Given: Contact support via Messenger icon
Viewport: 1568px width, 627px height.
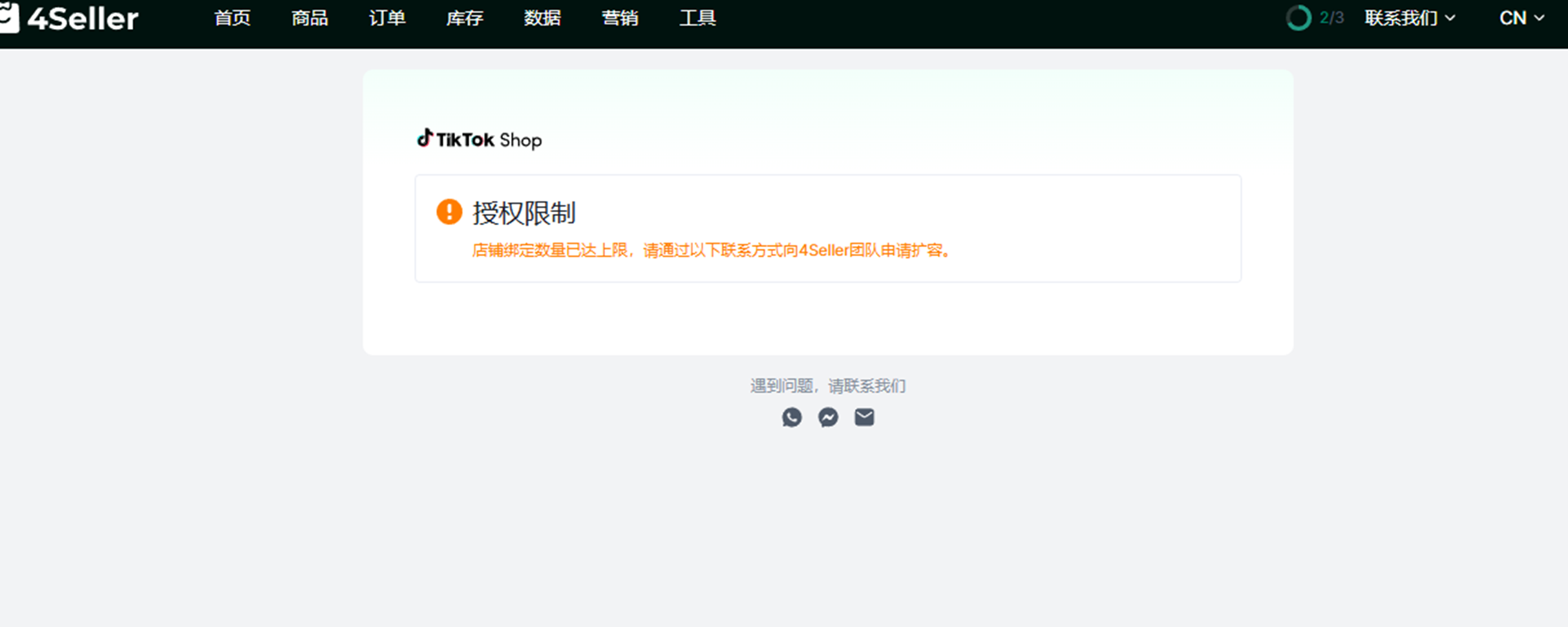Looking at the screenshot, I should 828,418.
